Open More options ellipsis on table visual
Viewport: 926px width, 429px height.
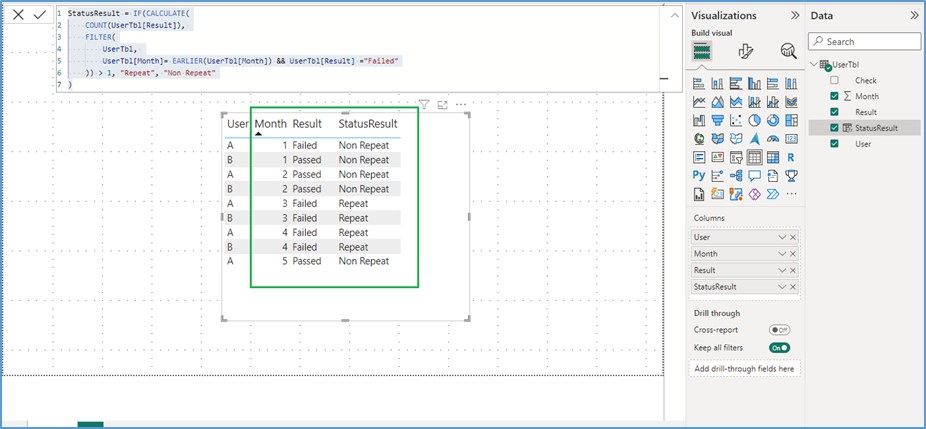[x=461, y=105]
